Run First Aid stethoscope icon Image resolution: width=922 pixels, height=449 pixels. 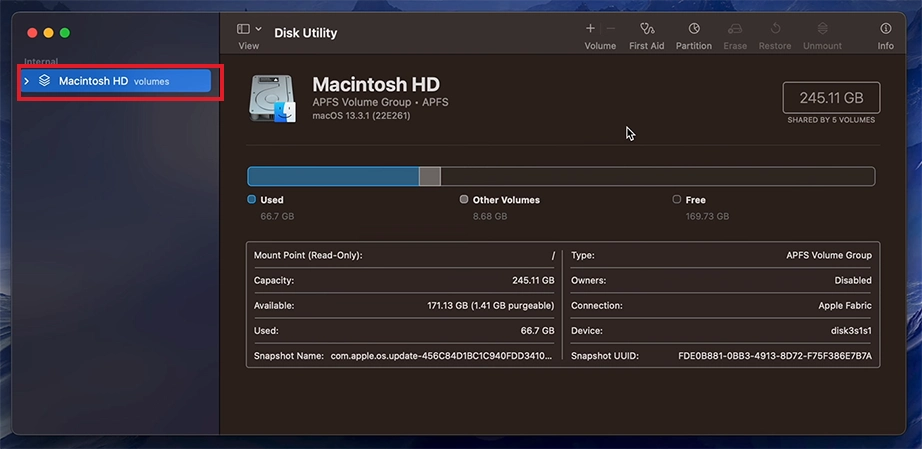tap(647, 28)
